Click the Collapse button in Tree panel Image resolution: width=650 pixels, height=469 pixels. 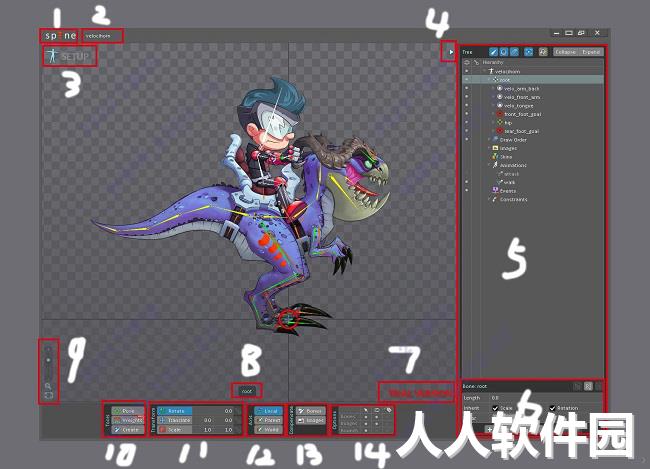pos(565,52)
